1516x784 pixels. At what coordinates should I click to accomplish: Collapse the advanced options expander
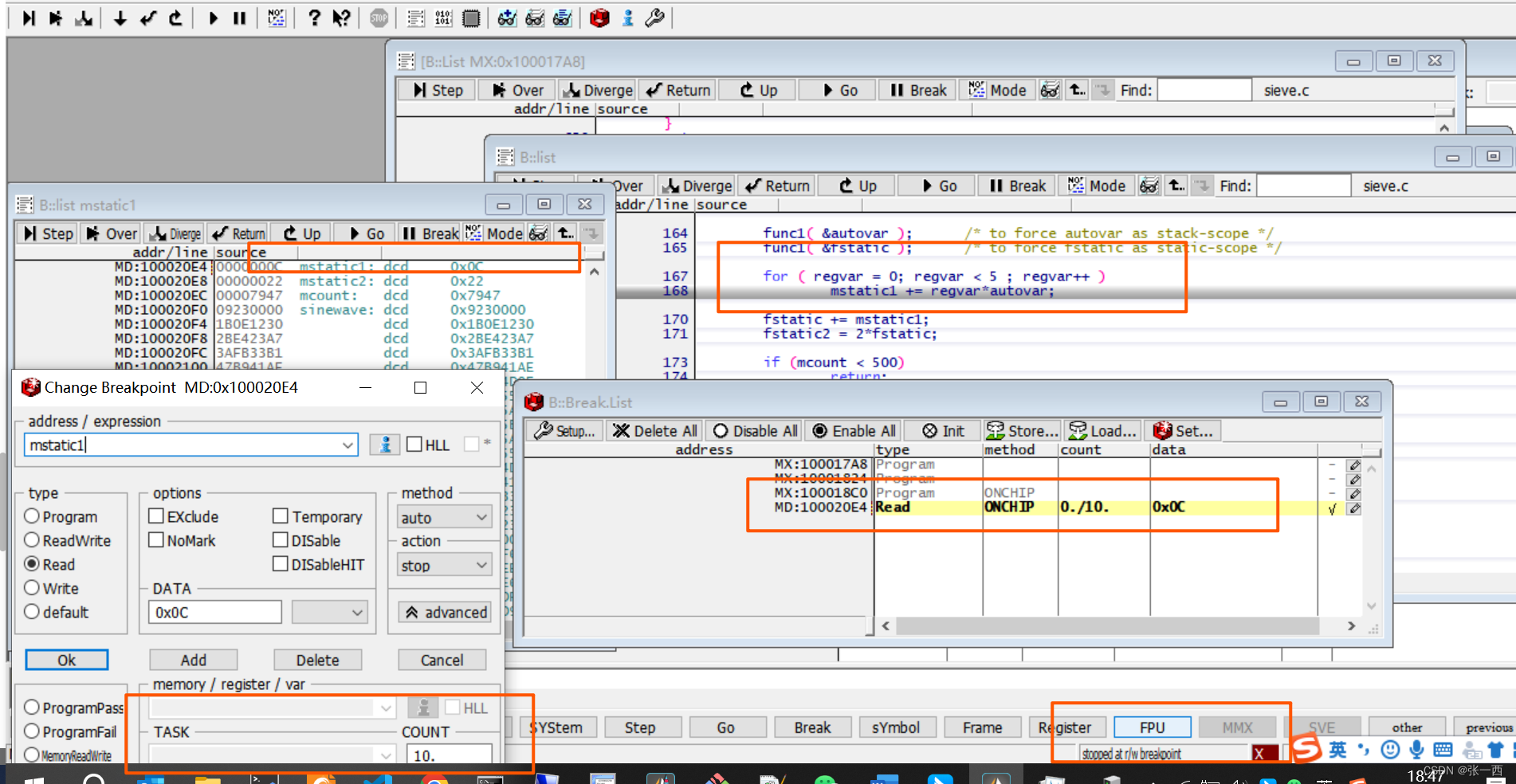coord(445,612)
